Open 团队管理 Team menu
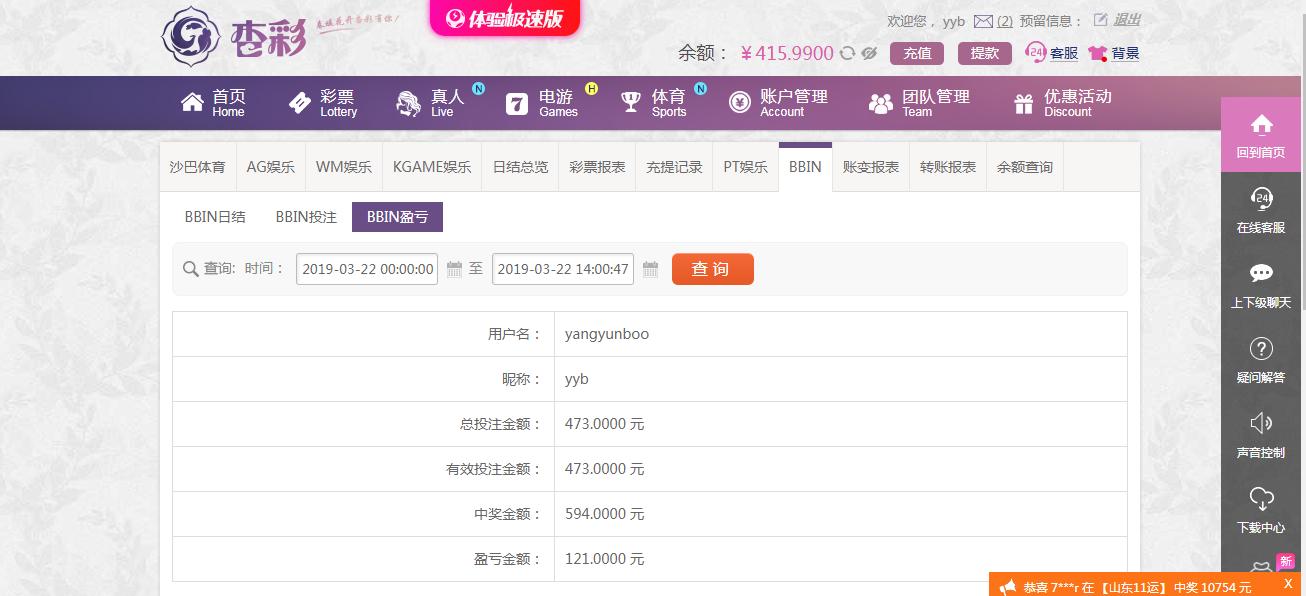This screenshot has width=1306, height=596. (919, 103)
